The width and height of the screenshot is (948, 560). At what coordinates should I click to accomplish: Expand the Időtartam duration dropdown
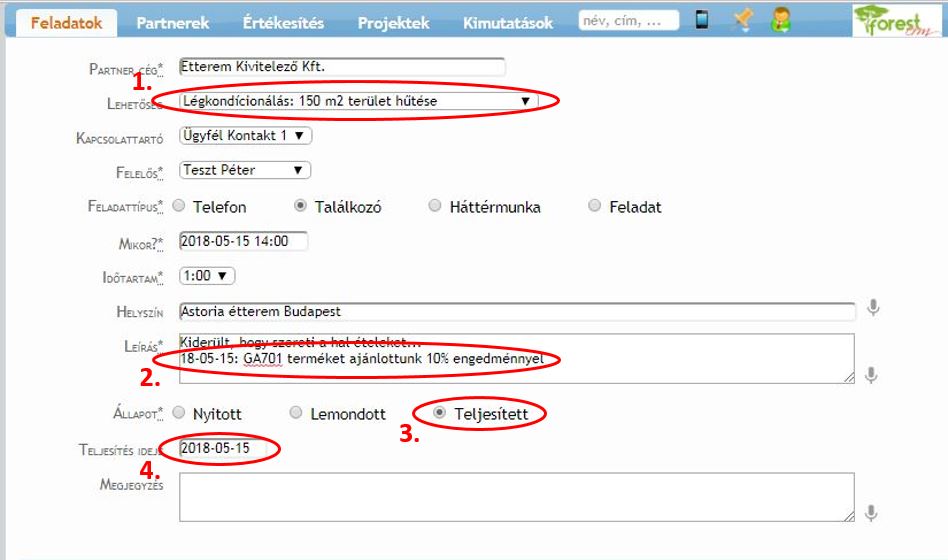[207, 275]
